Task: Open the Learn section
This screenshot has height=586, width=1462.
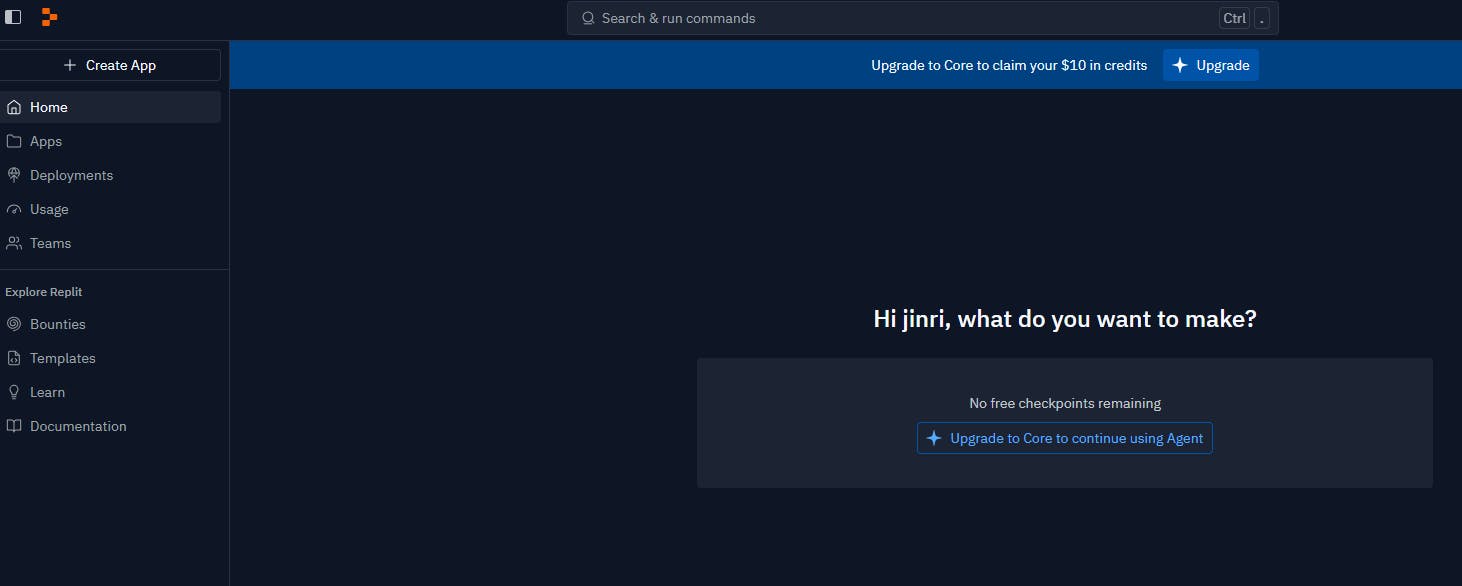Action: (110, 392)
